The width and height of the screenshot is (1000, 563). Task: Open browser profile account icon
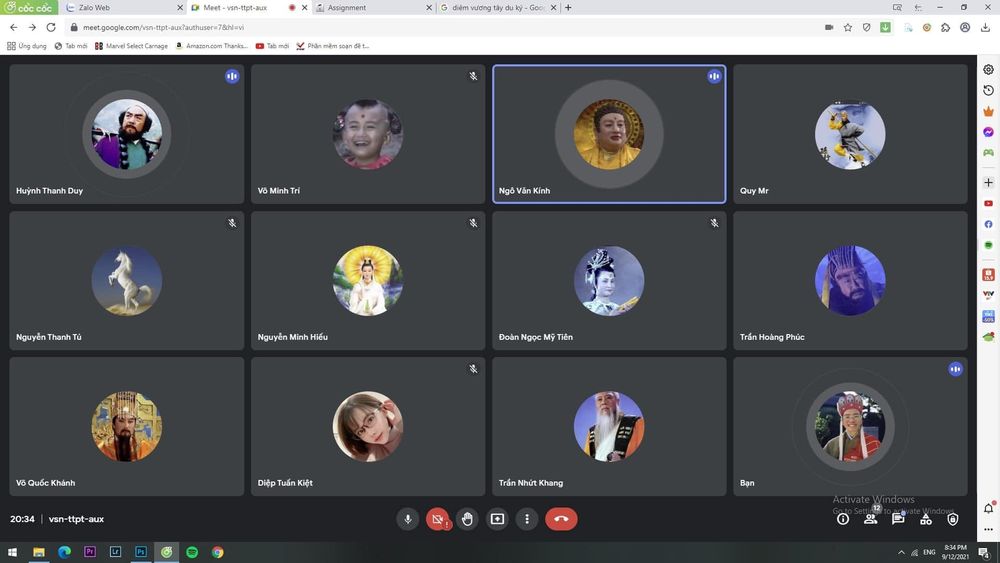pyautogui.click(x=965, y=27)
